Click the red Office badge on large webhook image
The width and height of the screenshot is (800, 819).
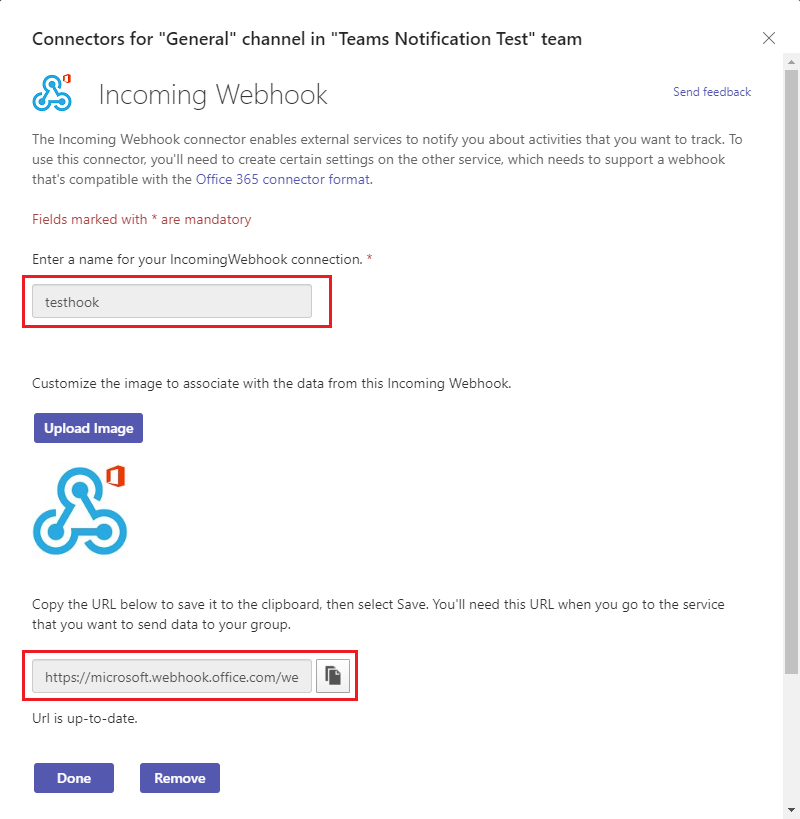pyautogui.click(x=115, y=475)
